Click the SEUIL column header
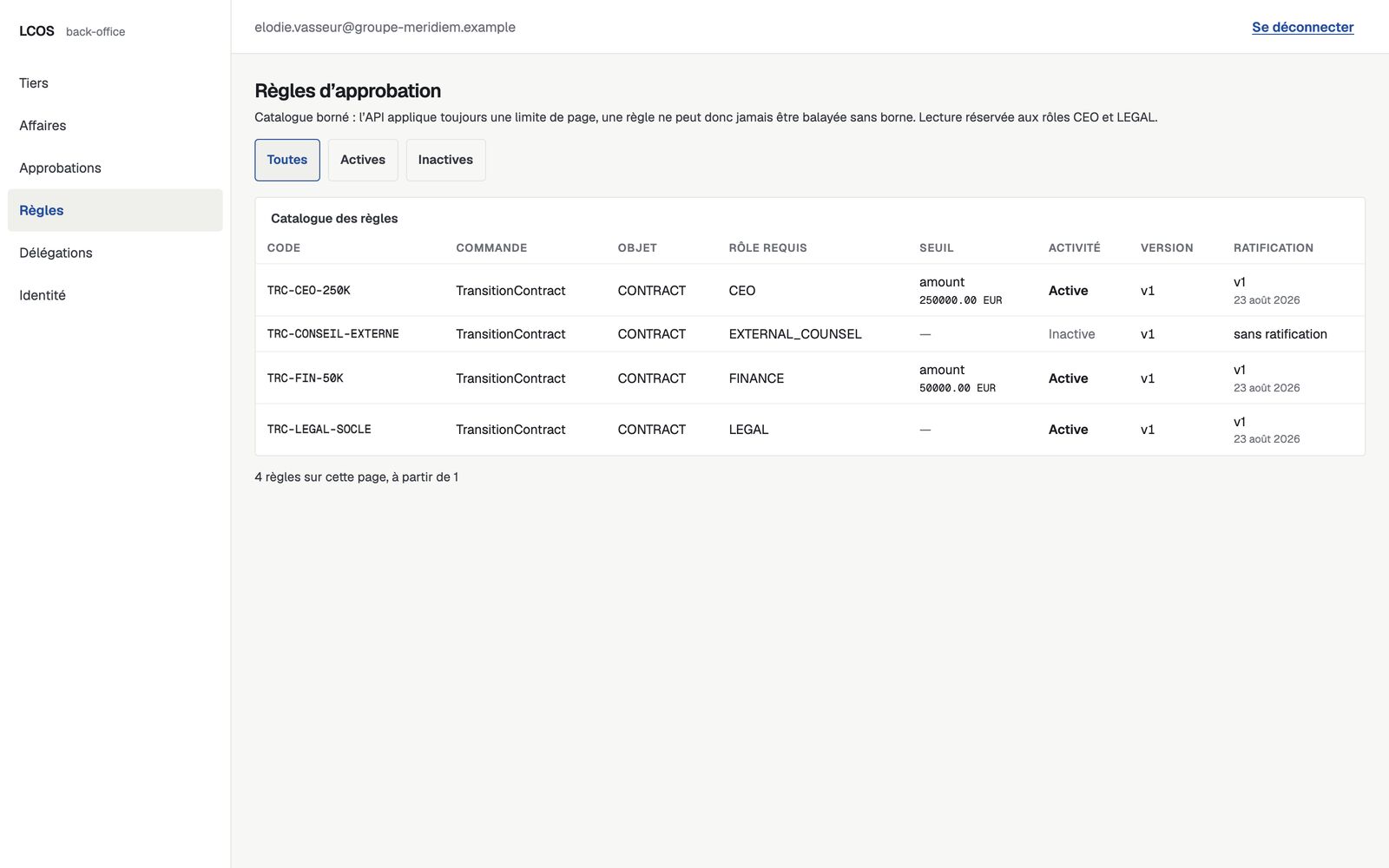Screen dimensions: 1389x868 click(937, 248)
